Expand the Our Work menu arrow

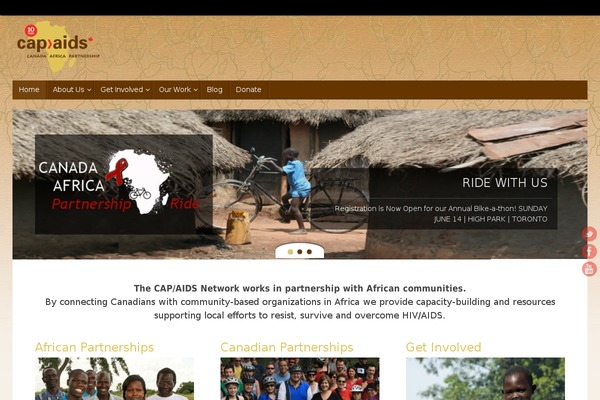[196, 90]
